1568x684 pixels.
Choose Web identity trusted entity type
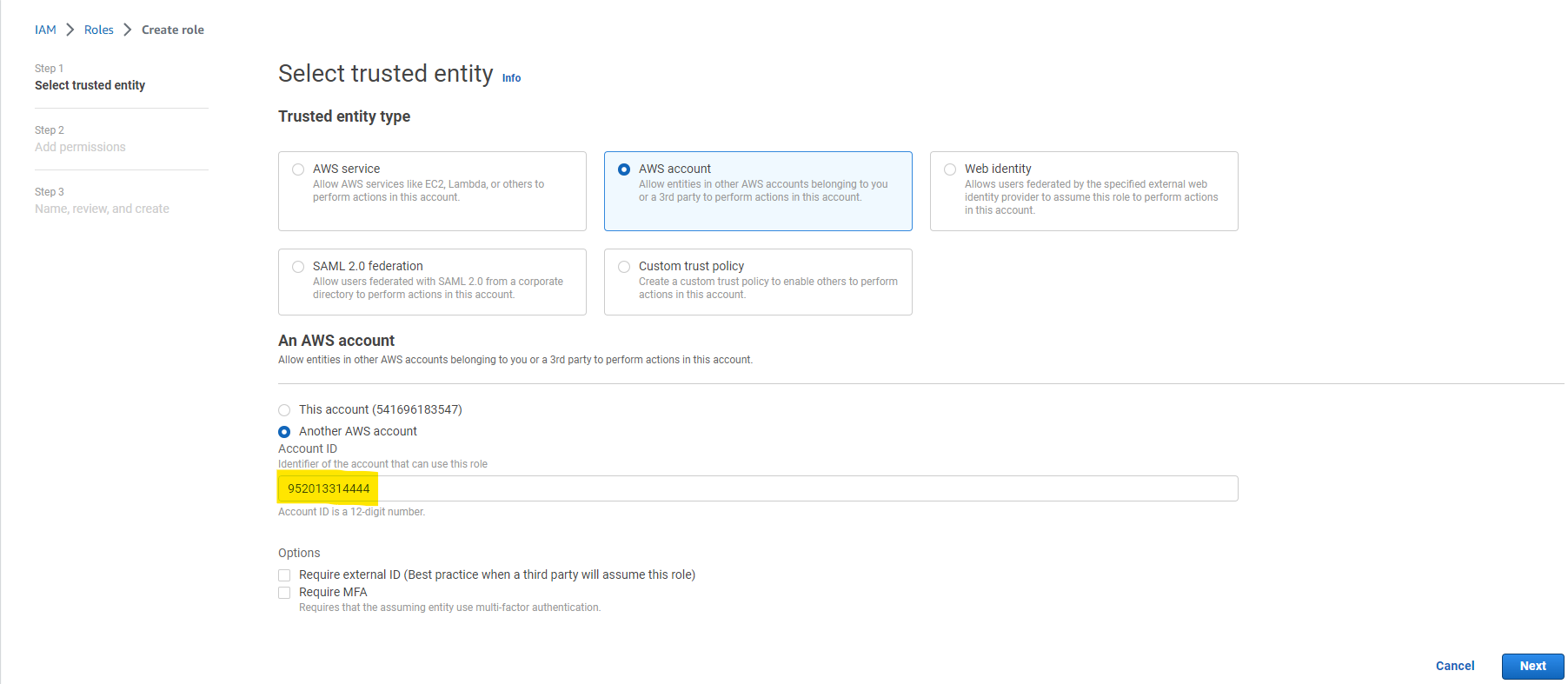point(950,169)
